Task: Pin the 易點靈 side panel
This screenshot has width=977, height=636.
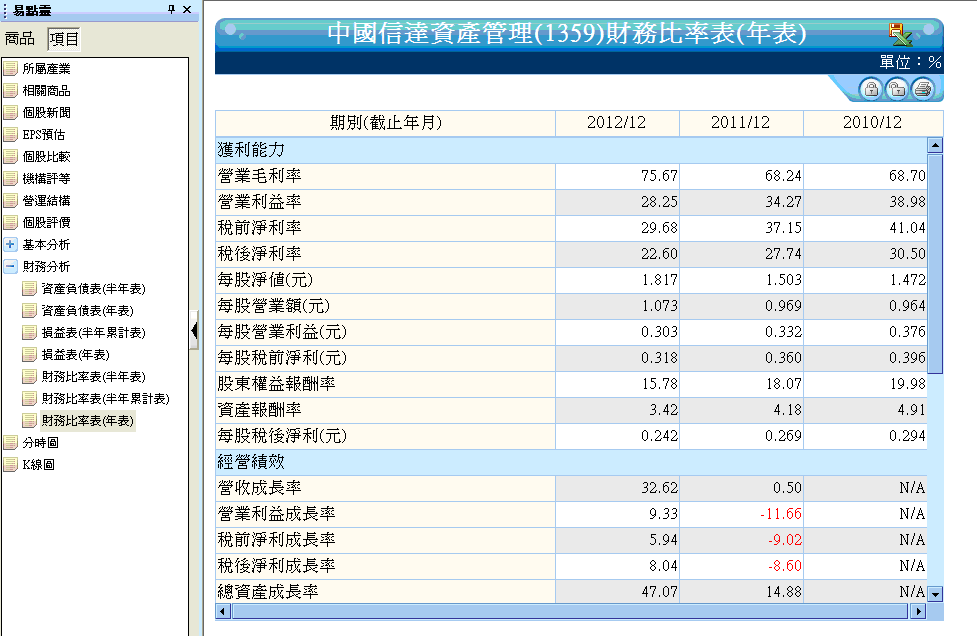Action: pos(171,9)
